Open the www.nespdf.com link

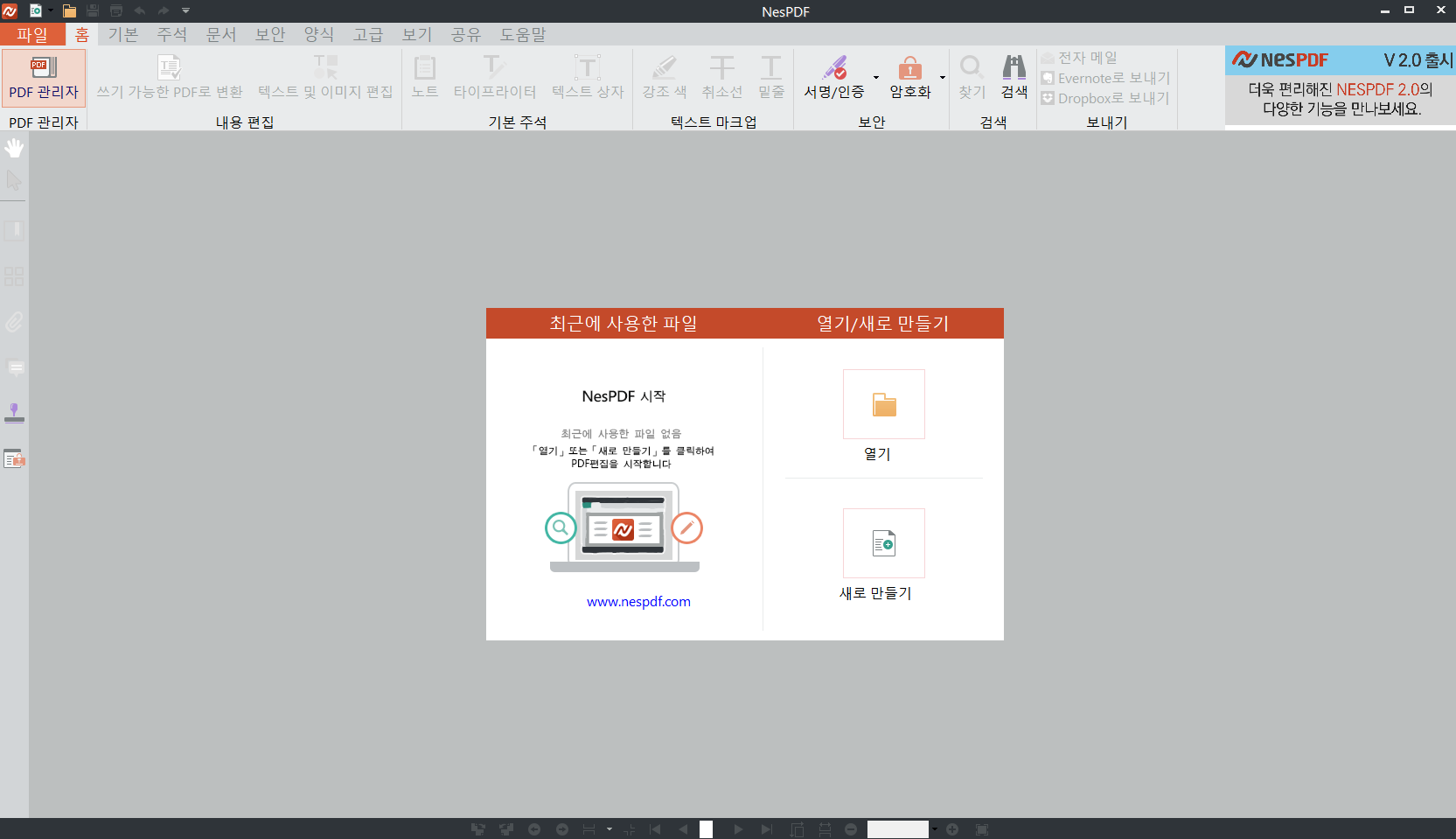[638, 602]
